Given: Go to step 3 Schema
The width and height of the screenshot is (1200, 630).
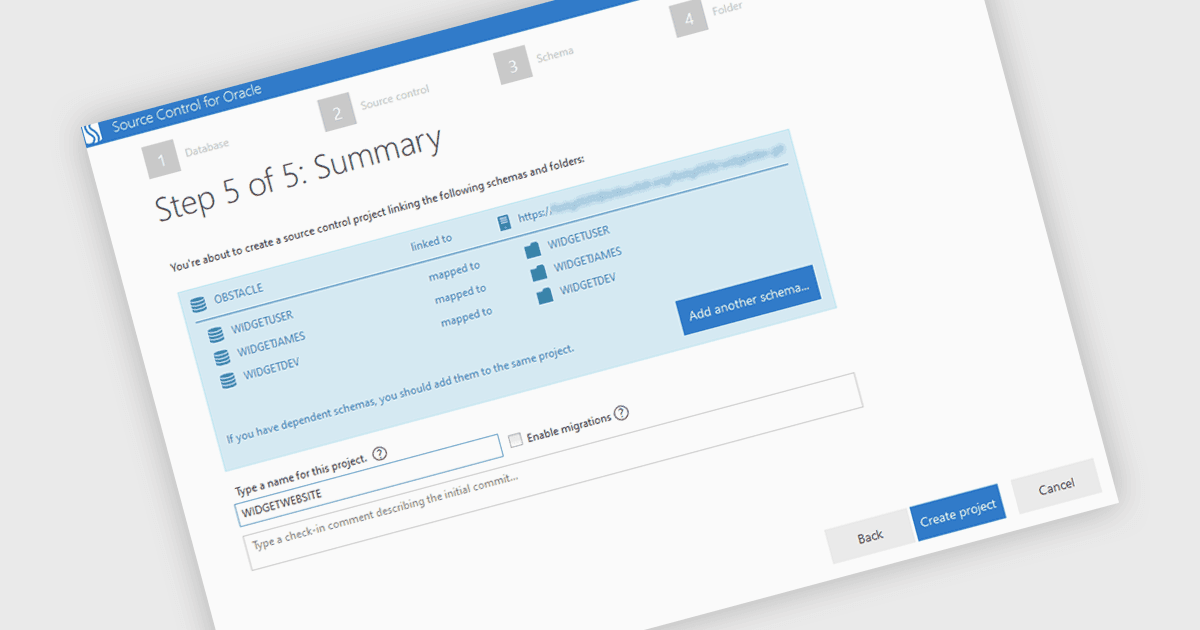Looking at the screenshot, I should pos(512,67).
